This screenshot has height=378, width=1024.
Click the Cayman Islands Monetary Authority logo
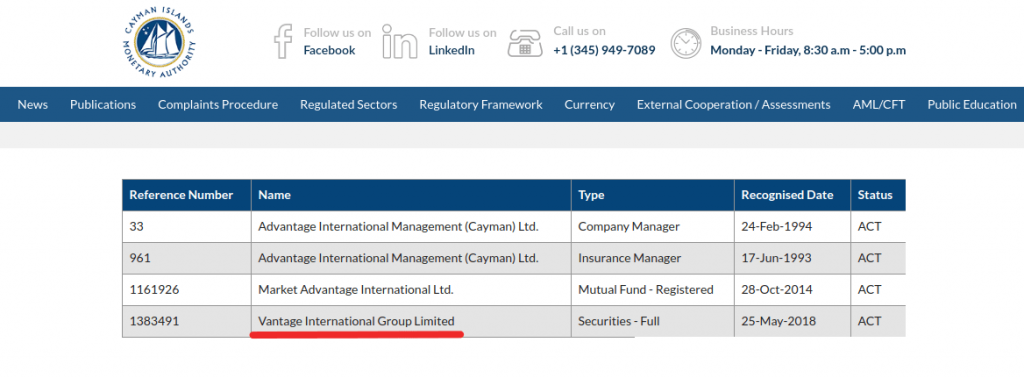tap(159, 43)
